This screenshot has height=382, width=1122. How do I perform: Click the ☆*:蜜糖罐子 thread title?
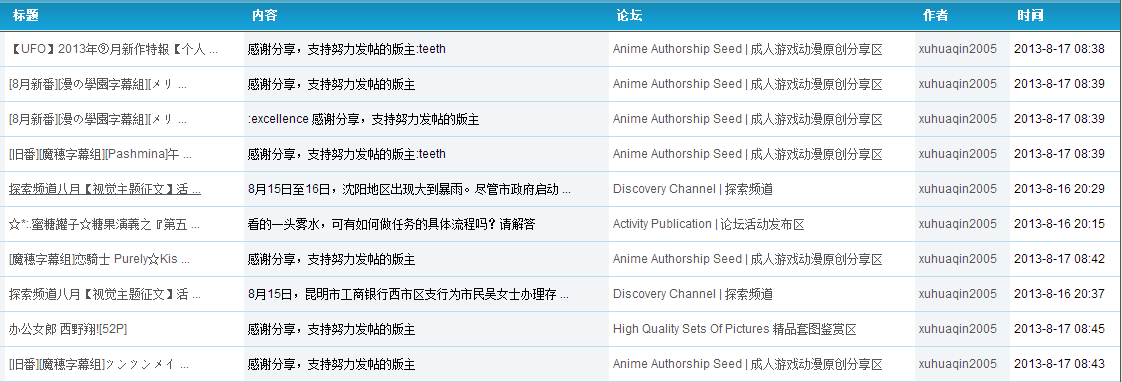pos(104,225)
